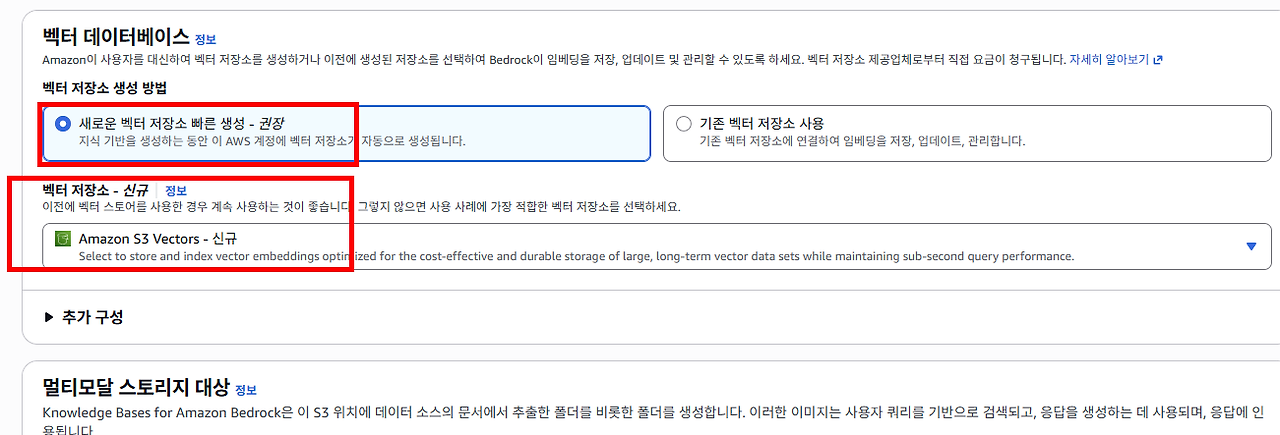Open 정보 link beside 벡터 저장소 - 신규
Viewport: 1280px width, 435px height.
click(176, 190)
